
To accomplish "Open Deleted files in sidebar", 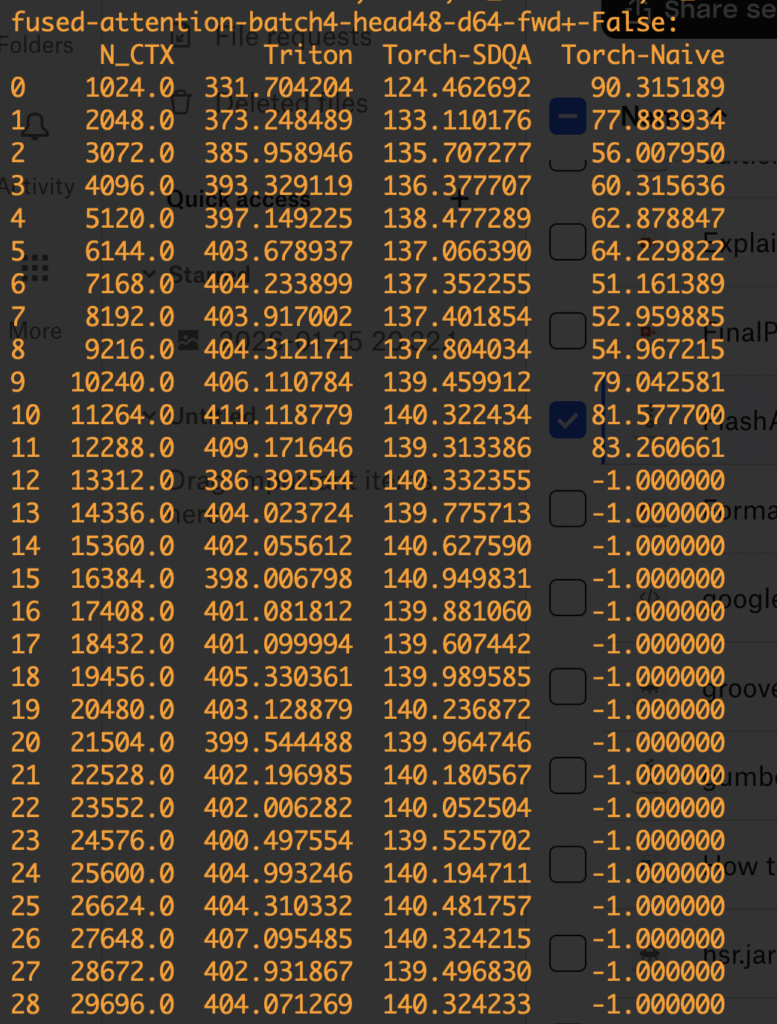I will pos(291,102).
